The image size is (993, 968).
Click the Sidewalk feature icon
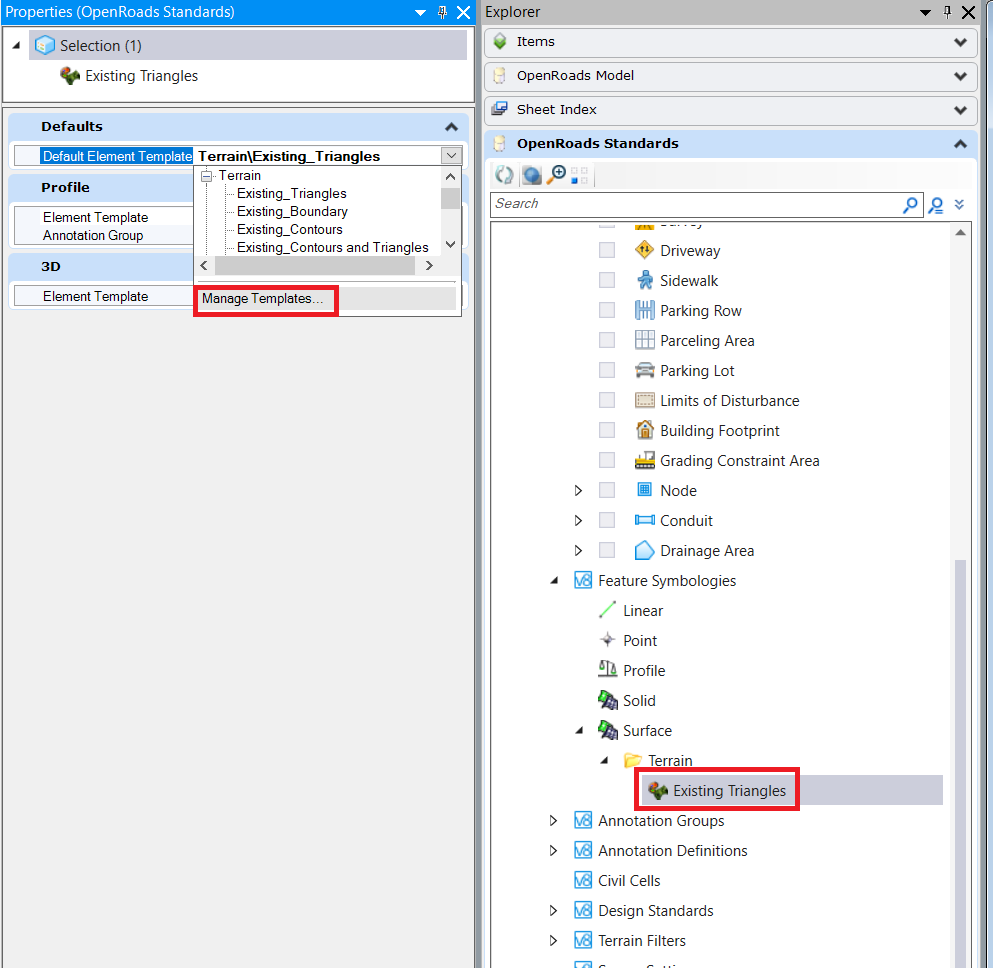[x=644, y=280]
